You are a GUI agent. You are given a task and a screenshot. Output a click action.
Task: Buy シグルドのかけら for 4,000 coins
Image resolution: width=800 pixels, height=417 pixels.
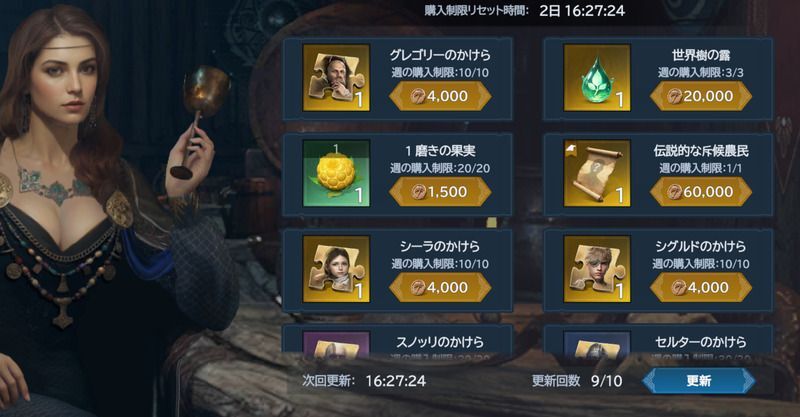(x=701, y=287)
